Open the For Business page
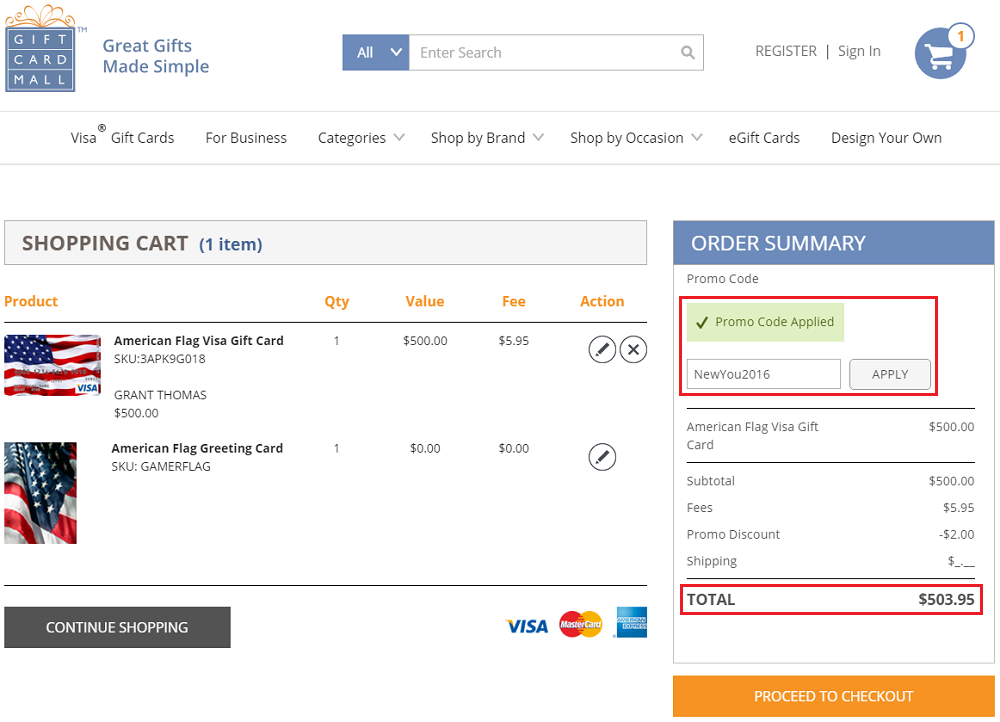The width and height of the screenshot is (1000, 722). (x=246, y=138)
